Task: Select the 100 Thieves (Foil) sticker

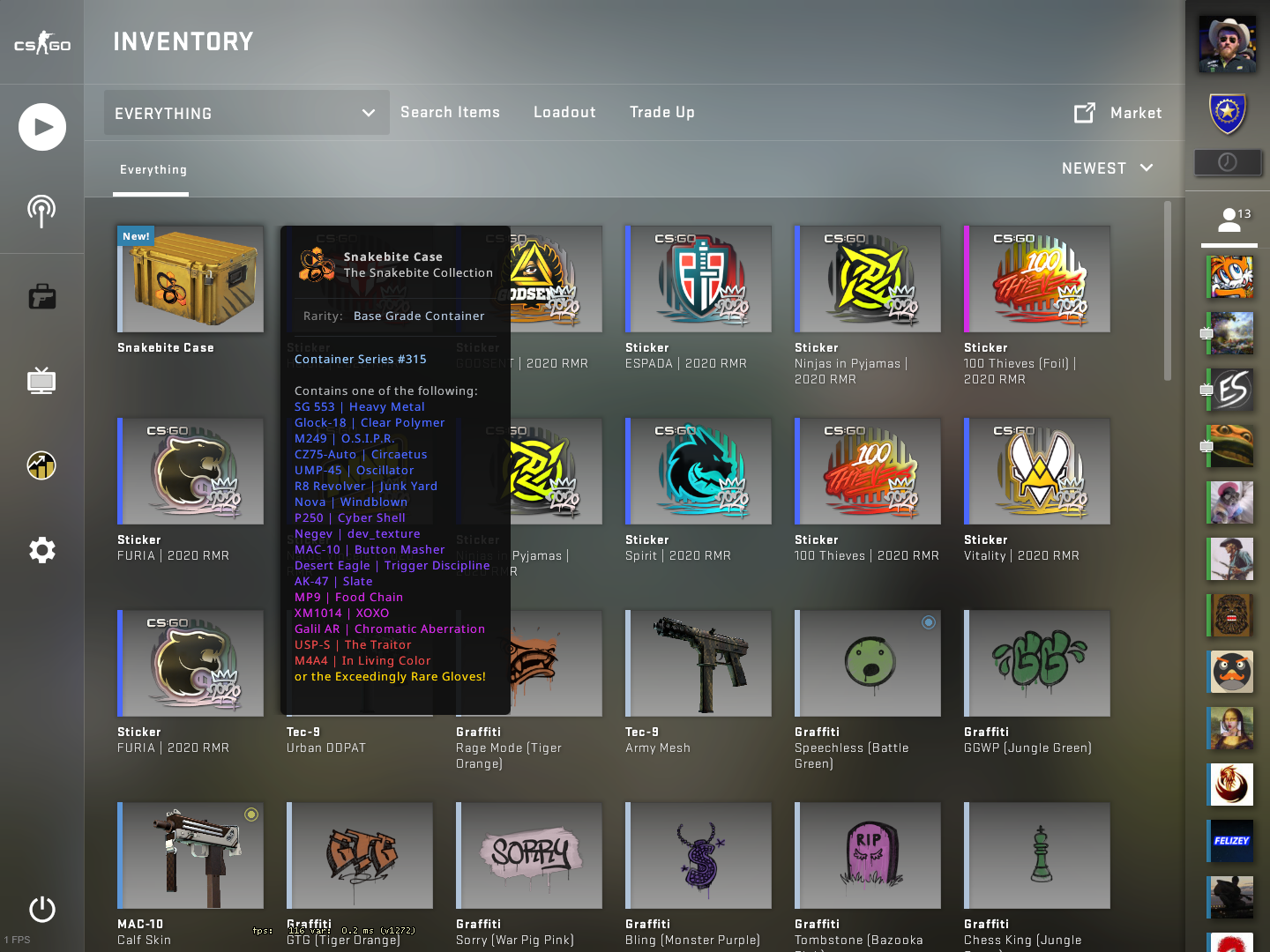Action: 1037,279
